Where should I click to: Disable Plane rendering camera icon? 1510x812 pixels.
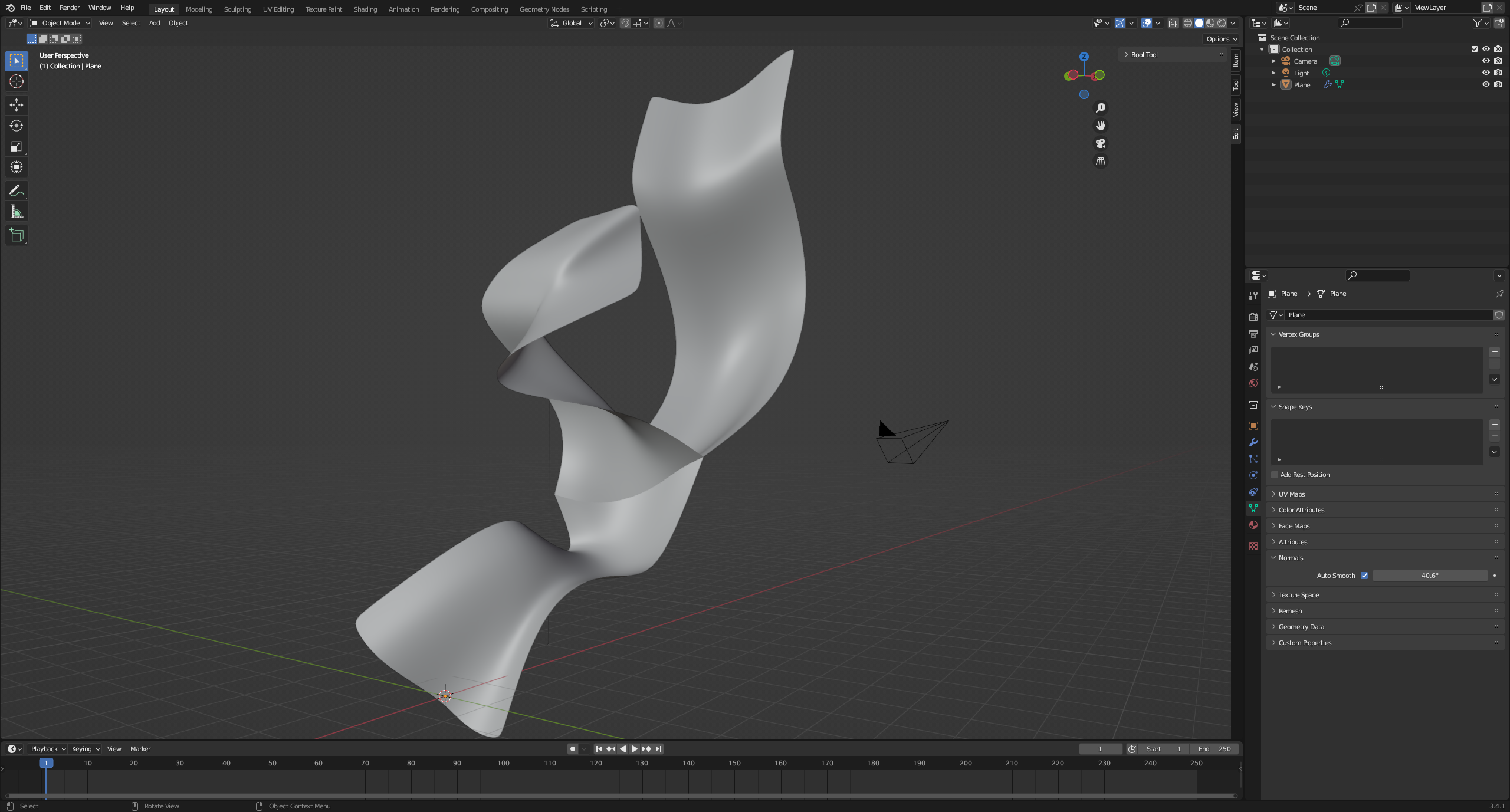1498,84
